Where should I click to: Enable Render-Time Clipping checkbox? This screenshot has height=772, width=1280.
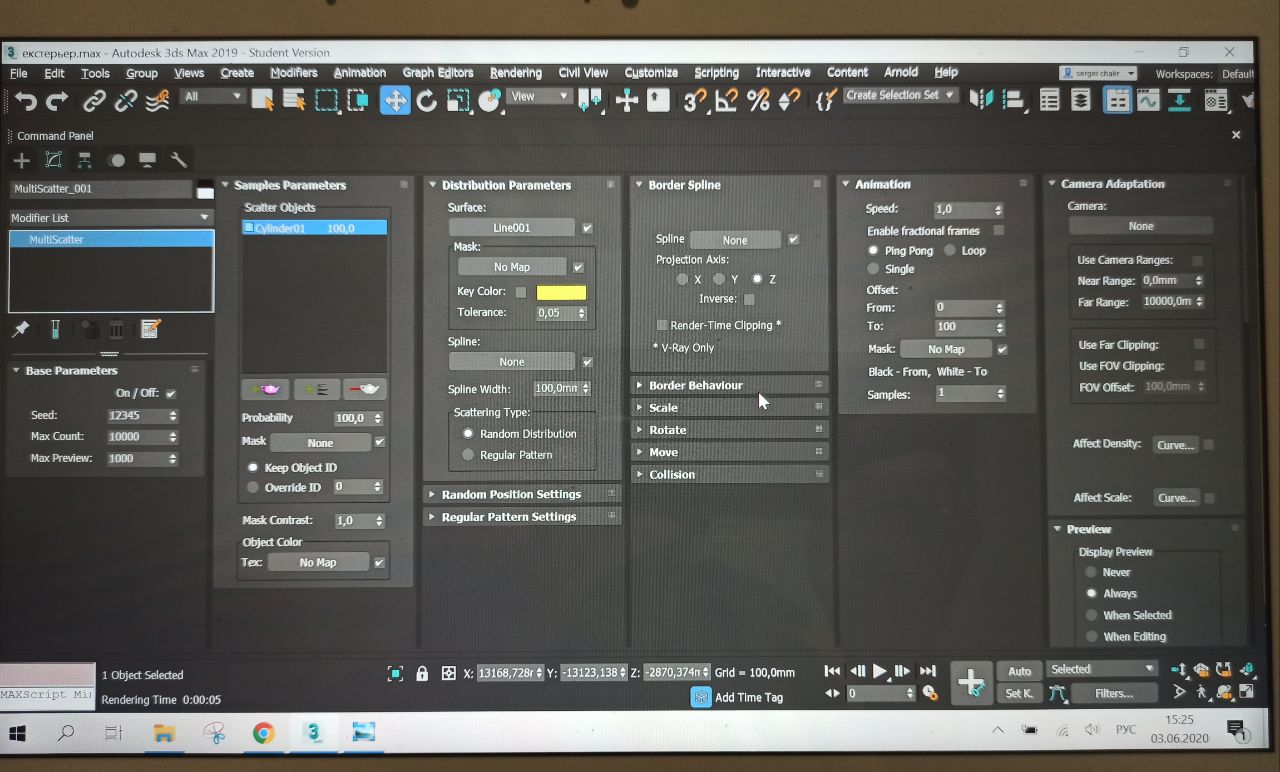pyautogui.click(x=662, y=325)
